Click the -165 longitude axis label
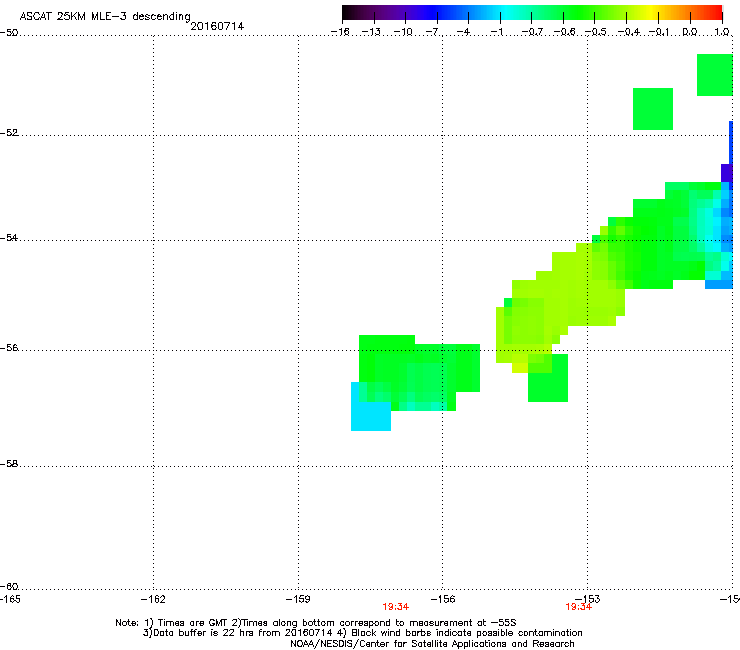740x650 pixels. click(10, 599)
